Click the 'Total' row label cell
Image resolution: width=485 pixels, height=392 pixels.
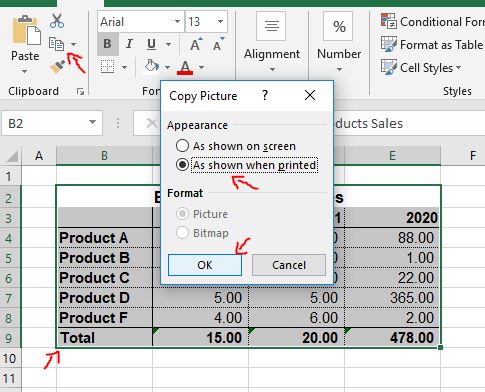click(x=105, y=338)
